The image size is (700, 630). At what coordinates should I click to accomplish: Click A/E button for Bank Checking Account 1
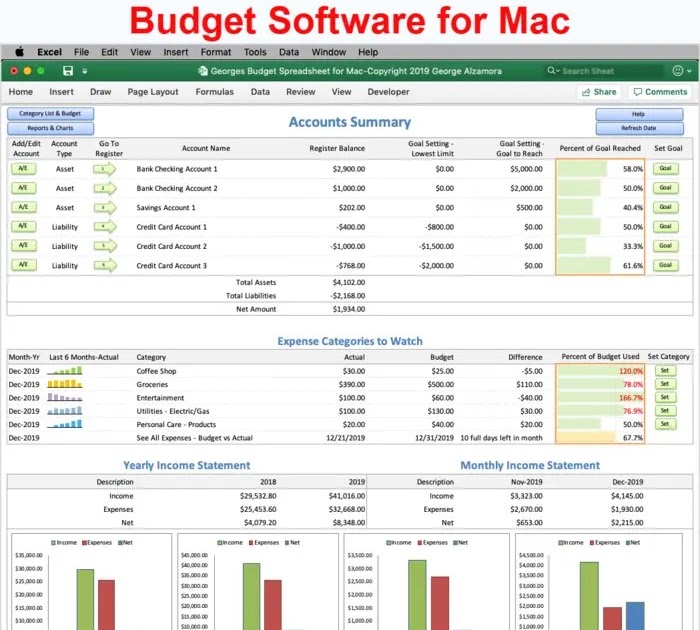[x=24, y=168]
